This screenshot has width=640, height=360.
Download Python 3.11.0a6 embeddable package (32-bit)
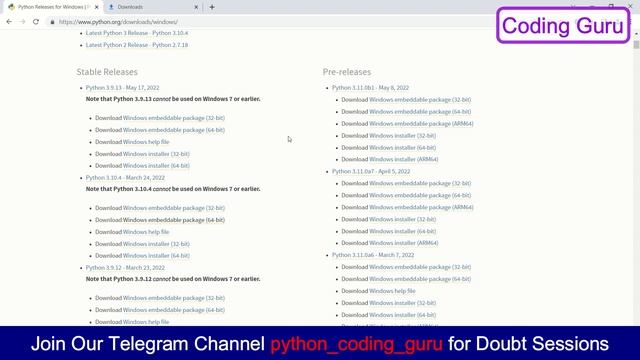click(x=420, y=267)
